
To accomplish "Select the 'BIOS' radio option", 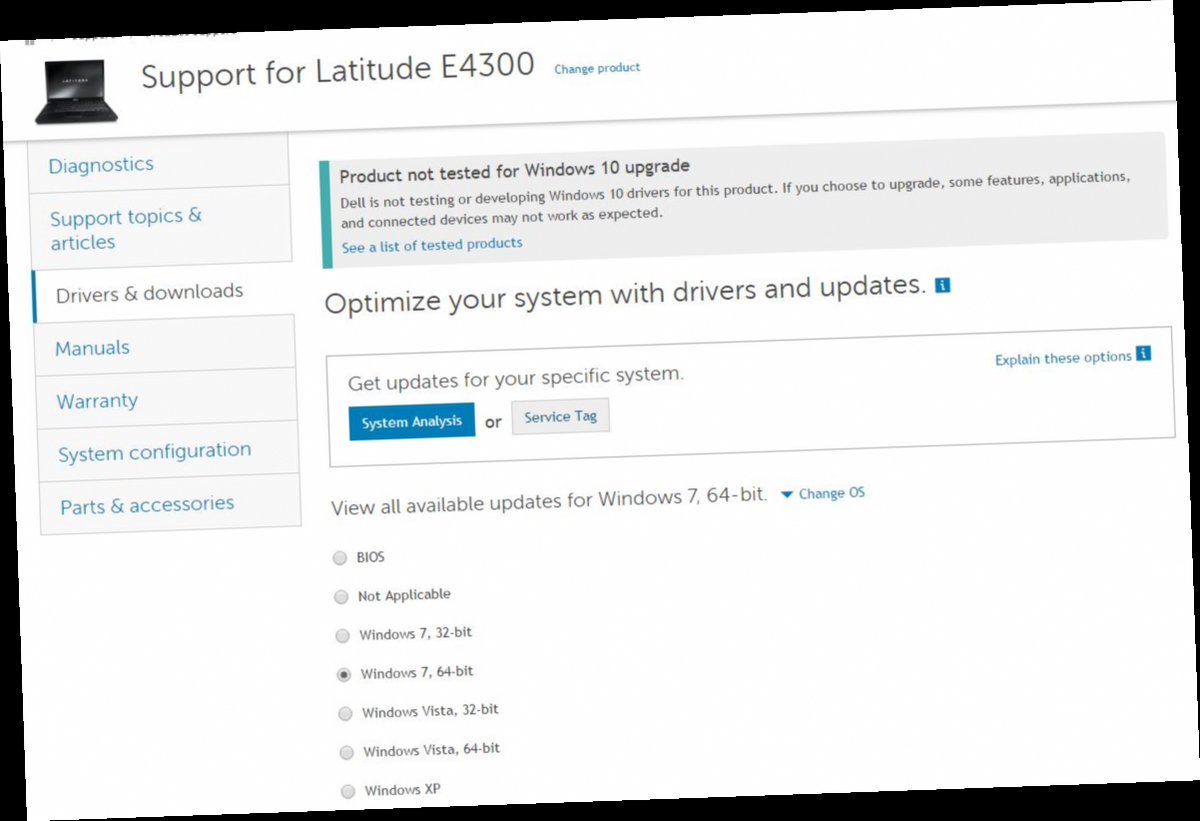I will [x=339, y=558].
